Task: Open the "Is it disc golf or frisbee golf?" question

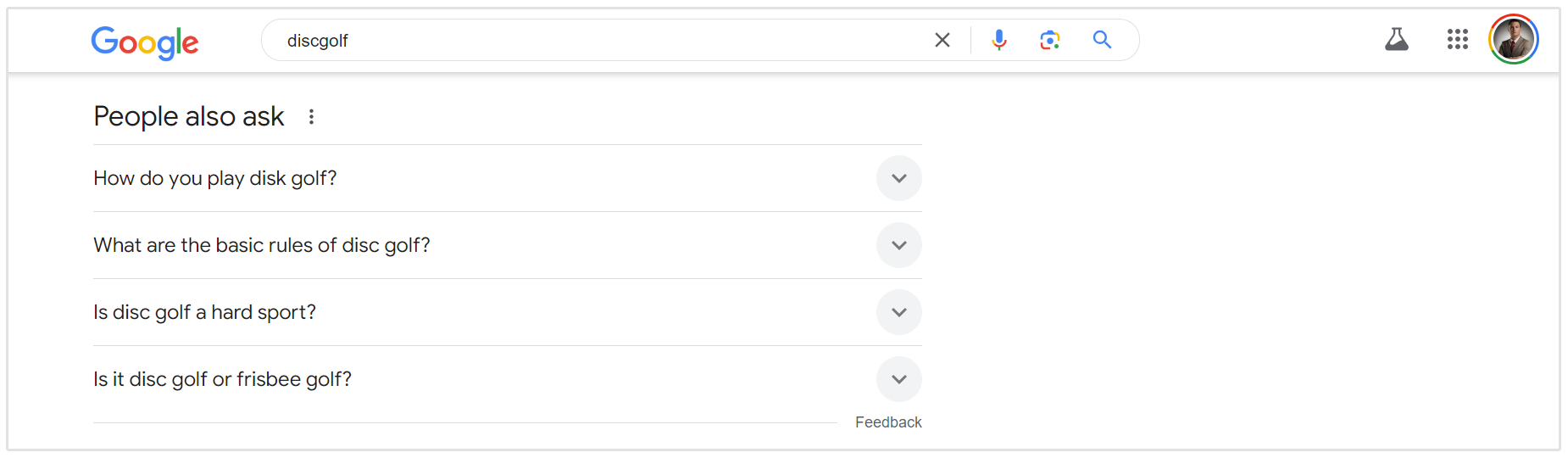Action: point(222,379)
